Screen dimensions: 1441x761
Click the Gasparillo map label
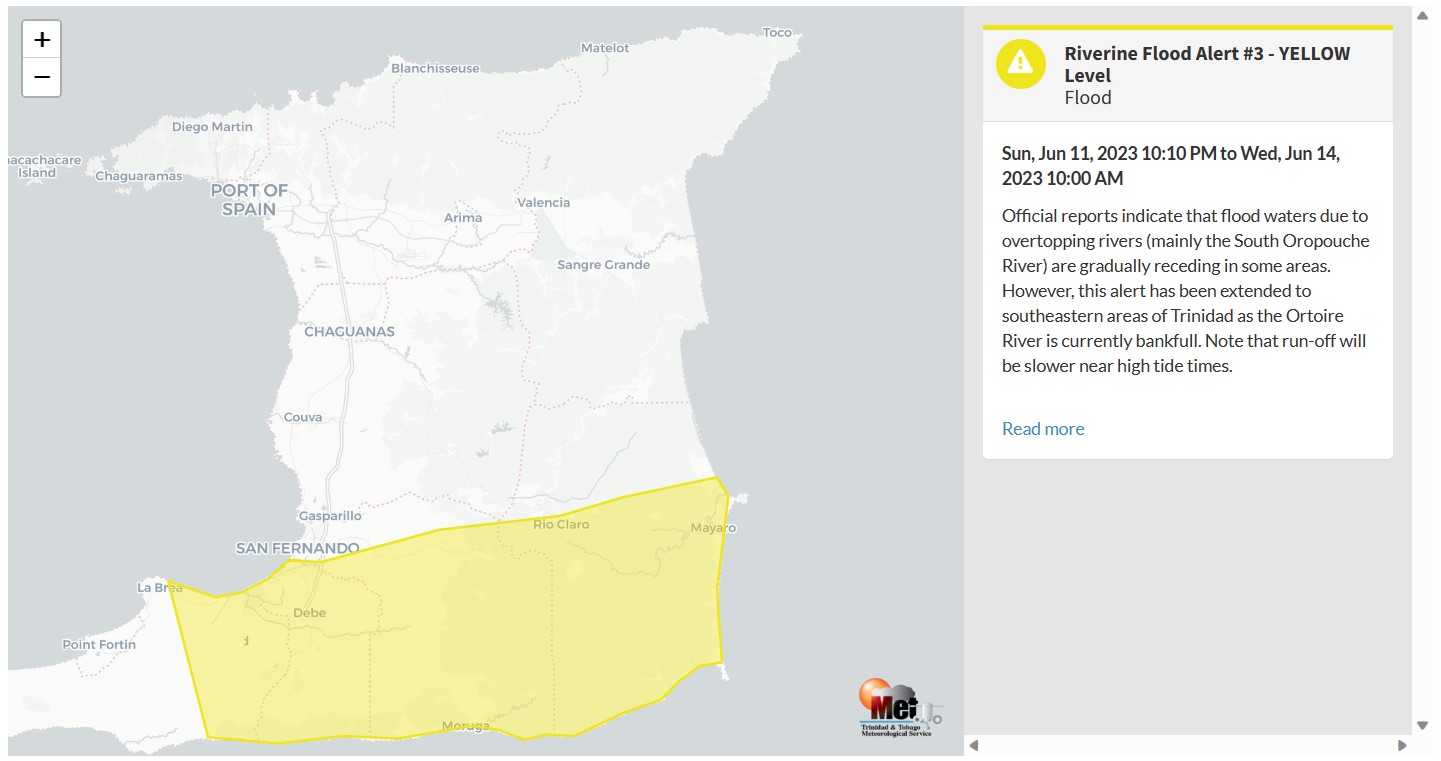[x=330, y=516]
